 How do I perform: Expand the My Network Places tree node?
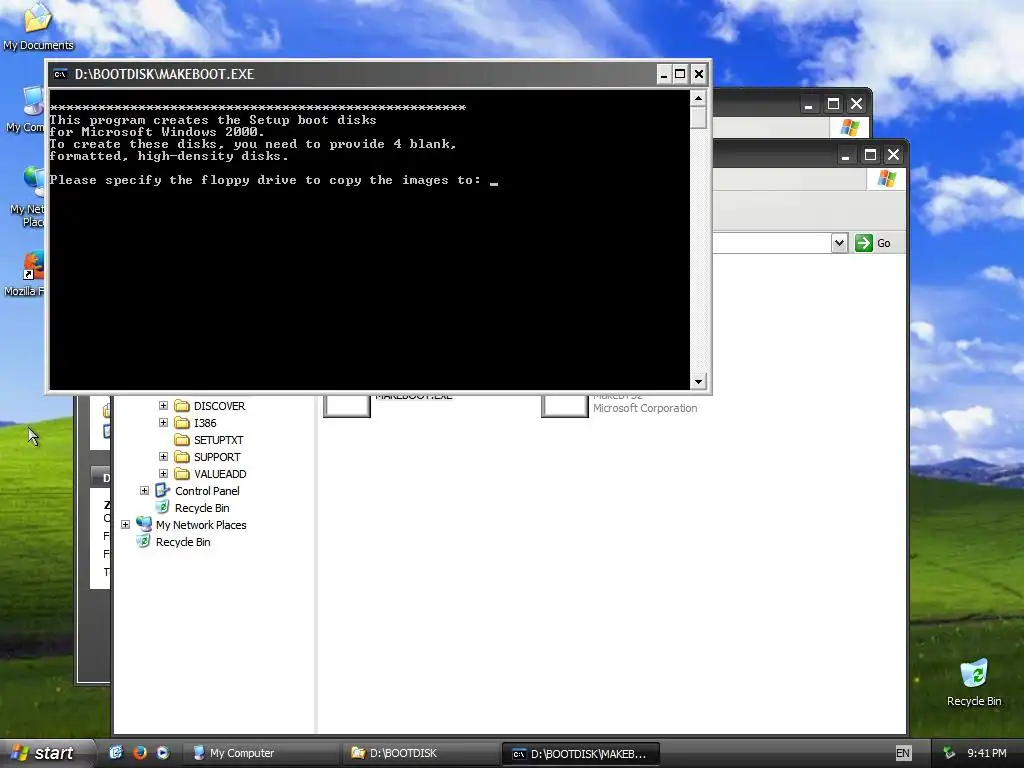pyautogui.click(x=125, y=524)
